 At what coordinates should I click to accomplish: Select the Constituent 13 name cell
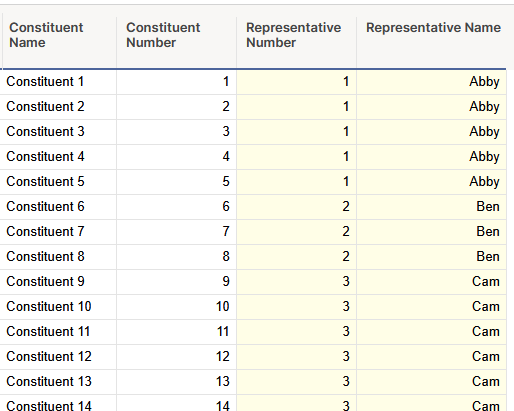click(58, 382)
